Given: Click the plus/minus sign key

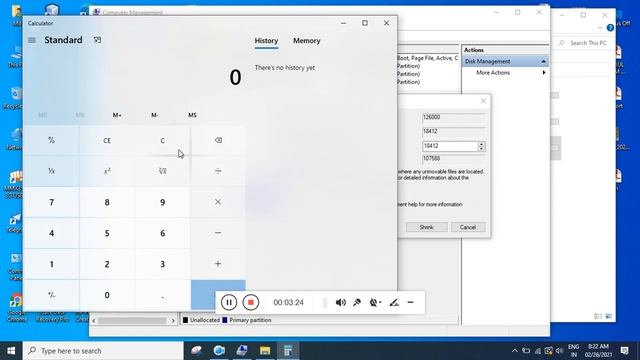Looking at the screenshot, I should pyautogui.click(x=51, y=295).
